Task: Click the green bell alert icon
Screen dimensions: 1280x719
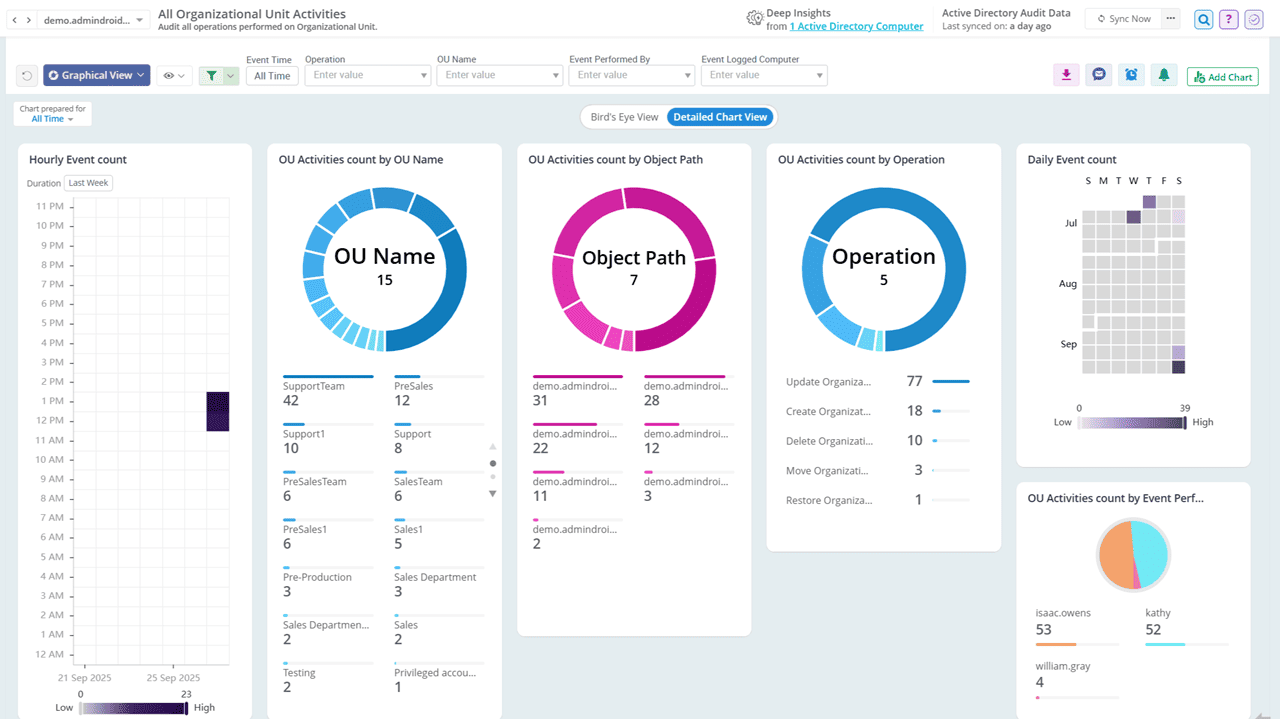Action: [1163, 75]
